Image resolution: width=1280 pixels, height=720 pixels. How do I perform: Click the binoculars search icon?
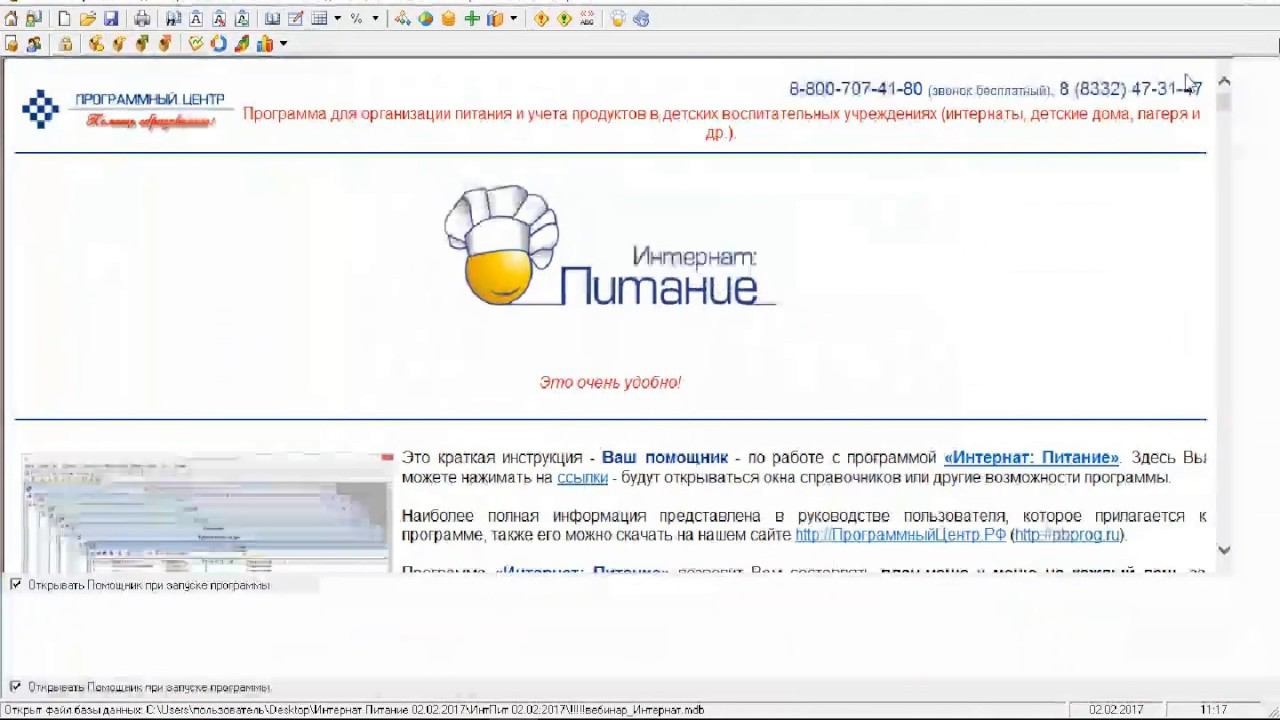tap(173, 19)
